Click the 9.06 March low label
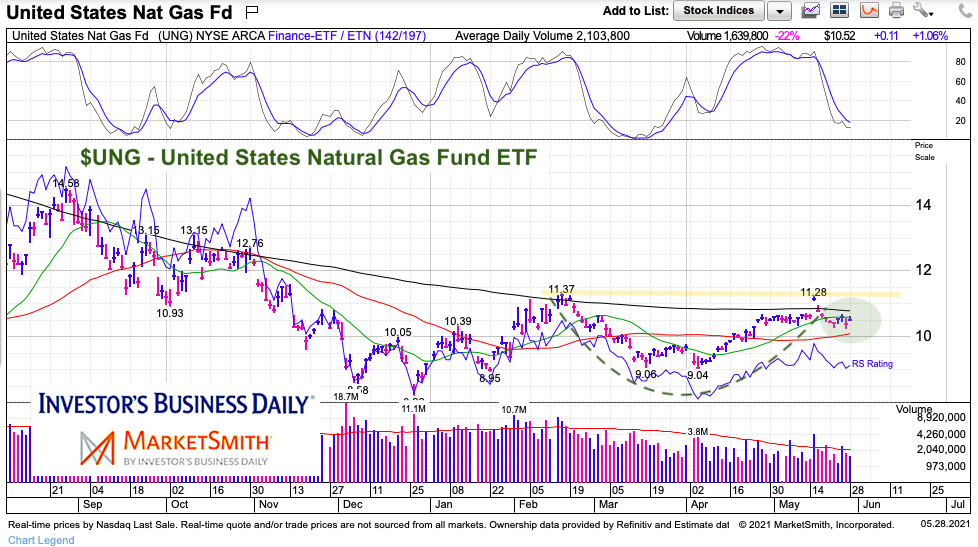Viewport: 978px width, 547px height. point(646,374)
